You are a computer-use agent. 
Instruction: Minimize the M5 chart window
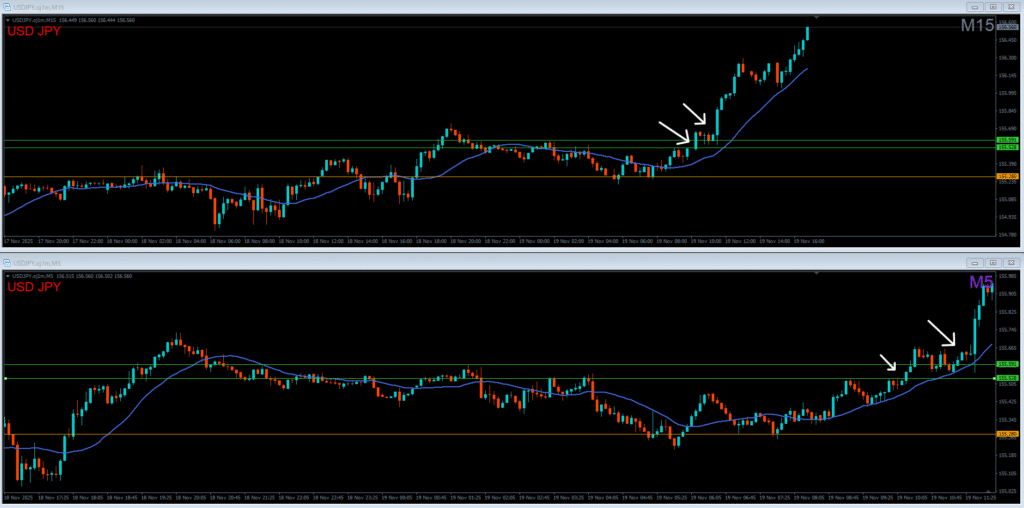974,262
